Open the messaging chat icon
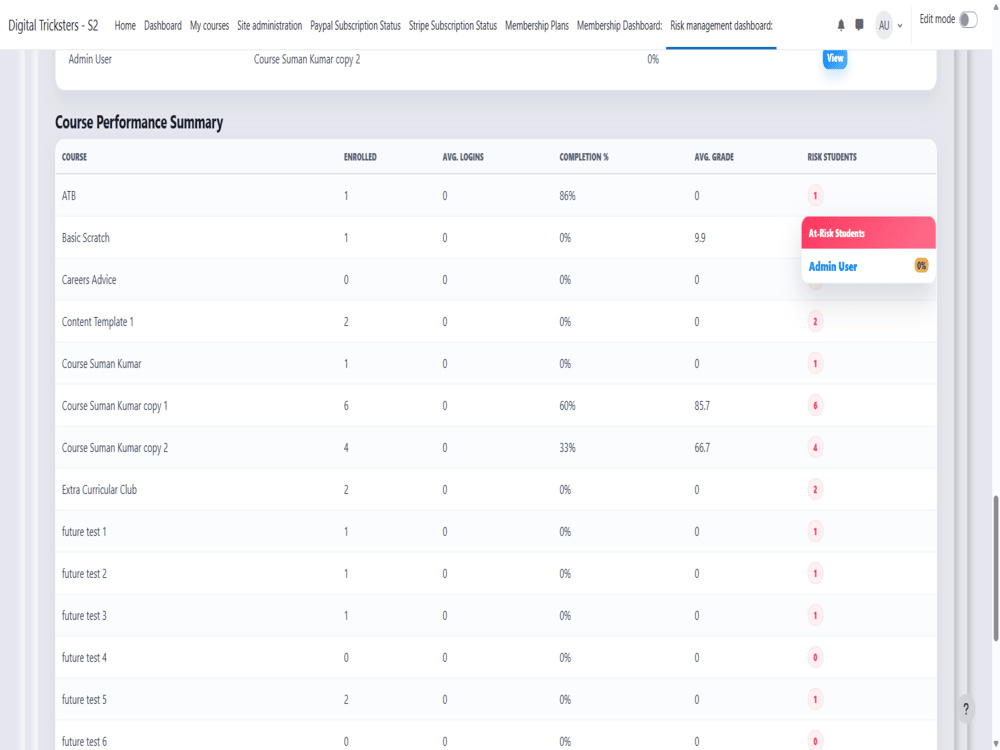Viewport: 1000px width, 750px height. 859,25
